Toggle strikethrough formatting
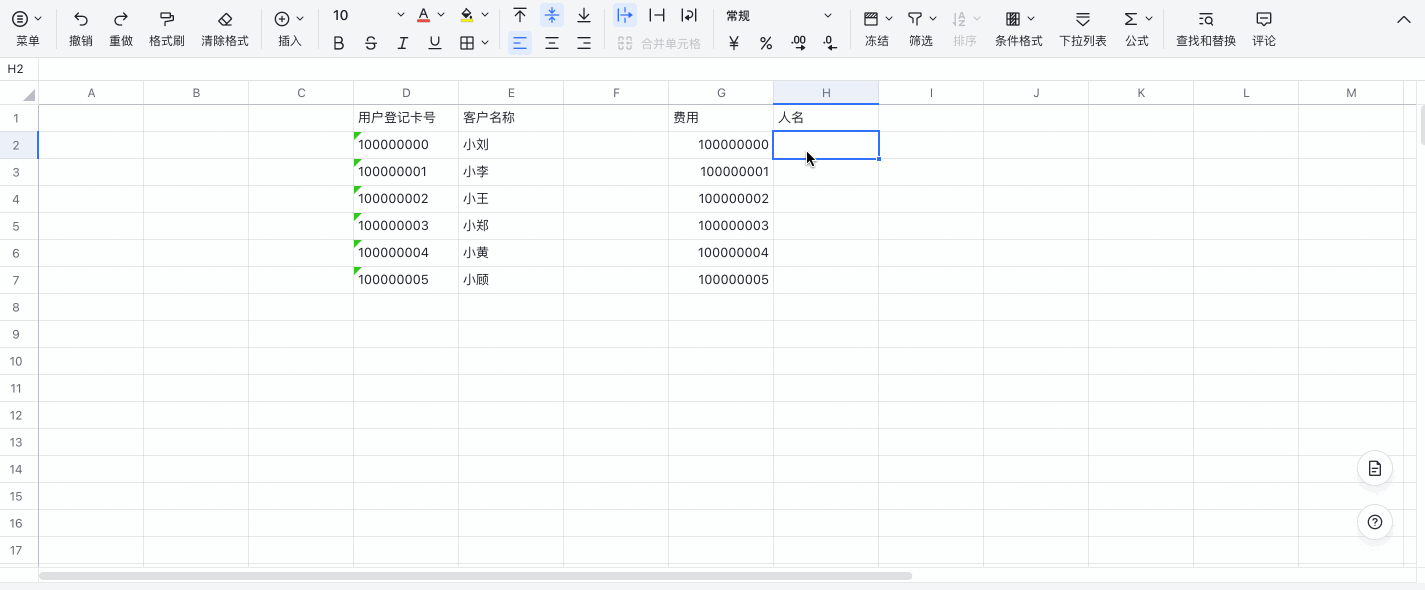This screenshot has width=1425, height=590. (x=371, y=43)
